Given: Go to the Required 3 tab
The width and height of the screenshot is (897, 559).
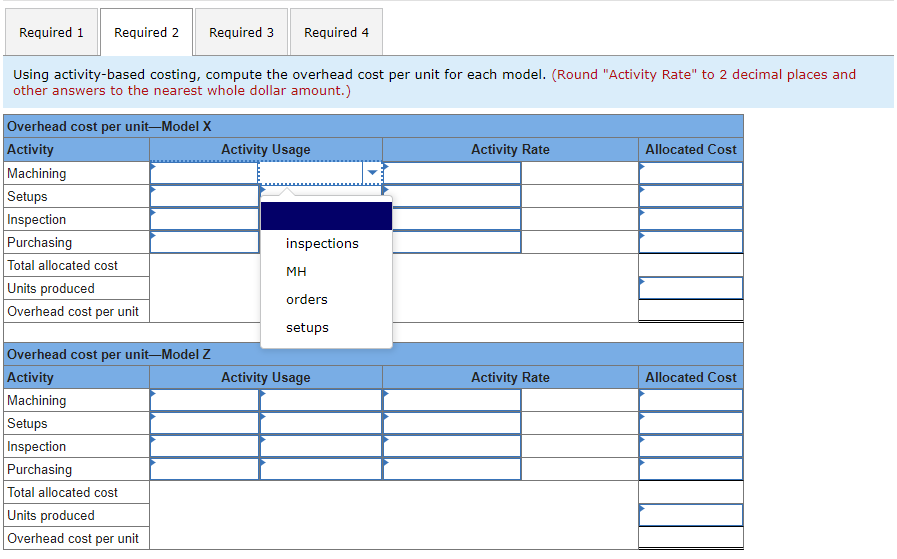Looking at the screenshot, I should [241, 32].
